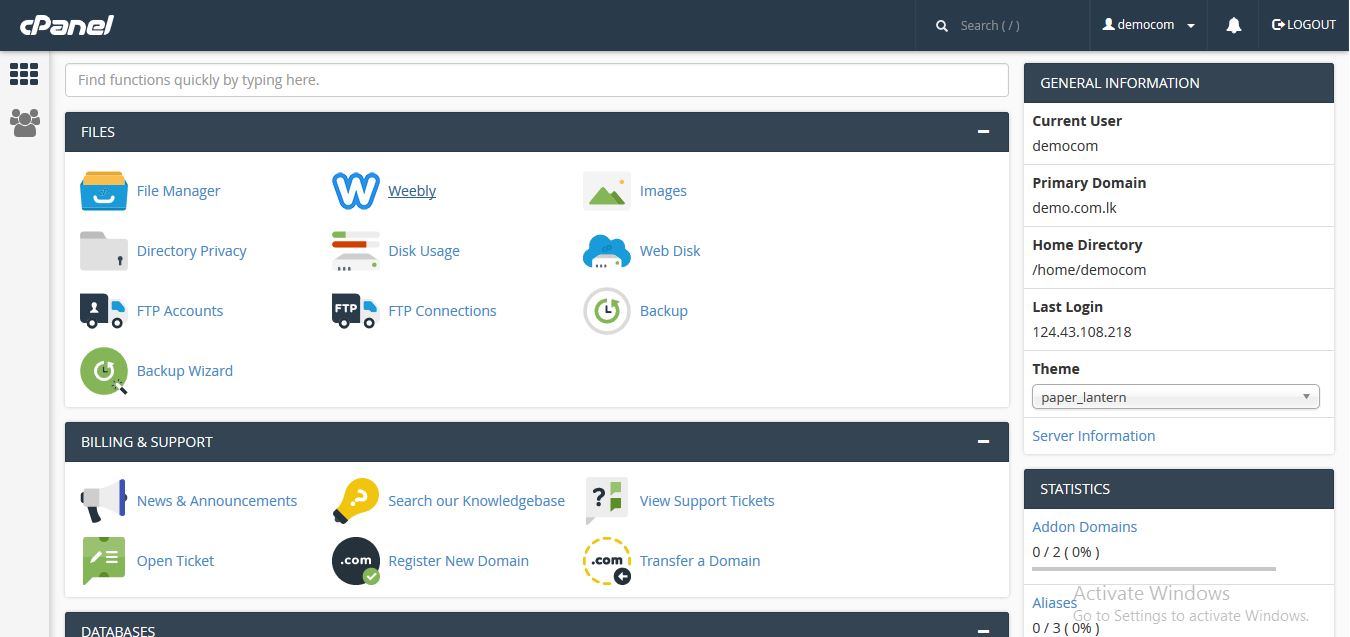The height and width of the screenshot is (637, 1350).
Task: Open the Weebly link
Action: coord(412,191)
